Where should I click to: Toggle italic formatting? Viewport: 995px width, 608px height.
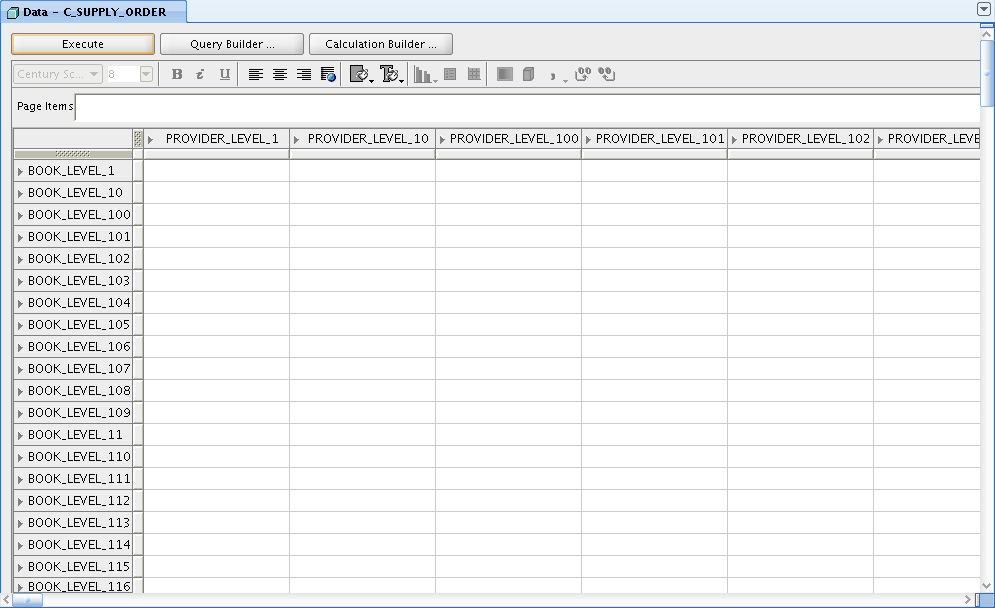(200, 74)
